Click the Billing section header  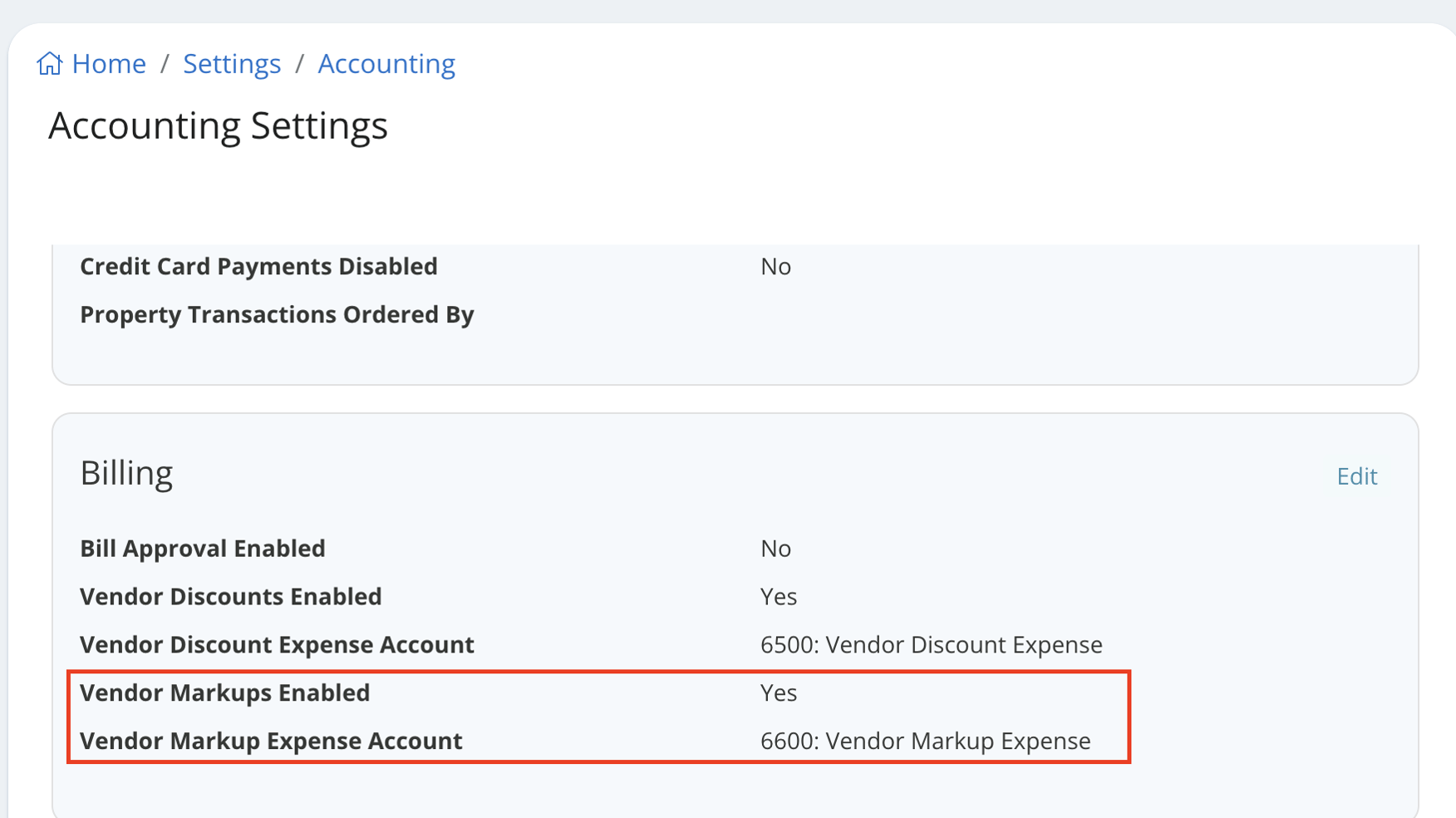coord(126,472)
